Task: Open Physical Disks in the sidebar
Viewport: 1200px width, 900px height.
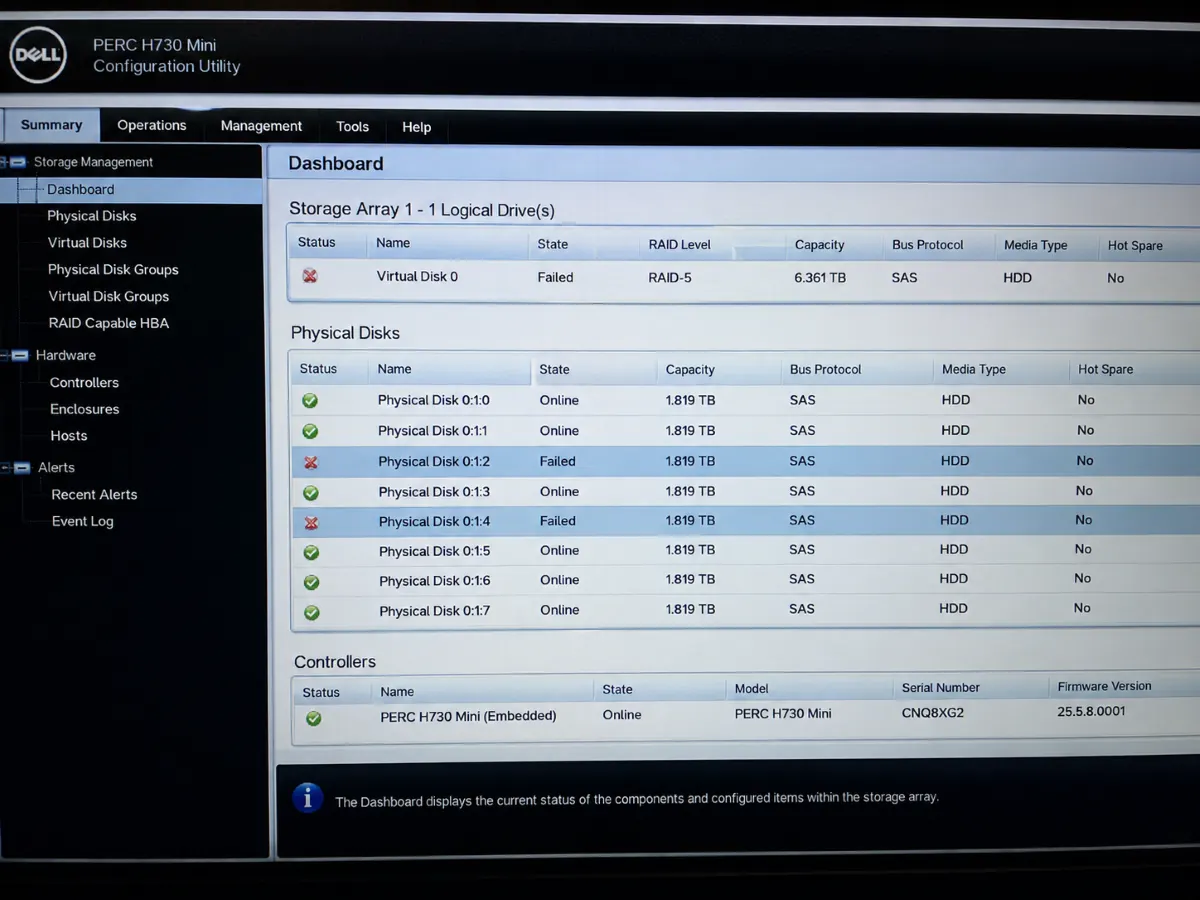Action: (92, 216)
